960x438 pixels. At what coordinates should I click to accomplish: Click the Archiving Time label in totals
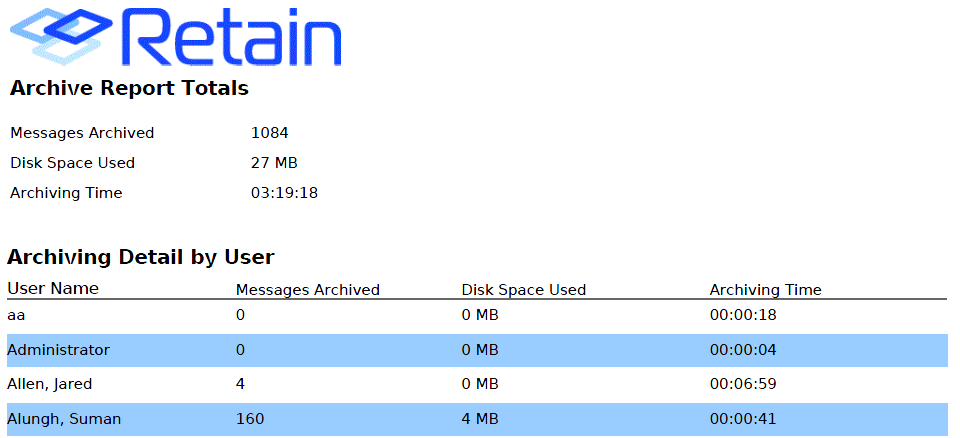pyautogui.click(x=66, y=193)
